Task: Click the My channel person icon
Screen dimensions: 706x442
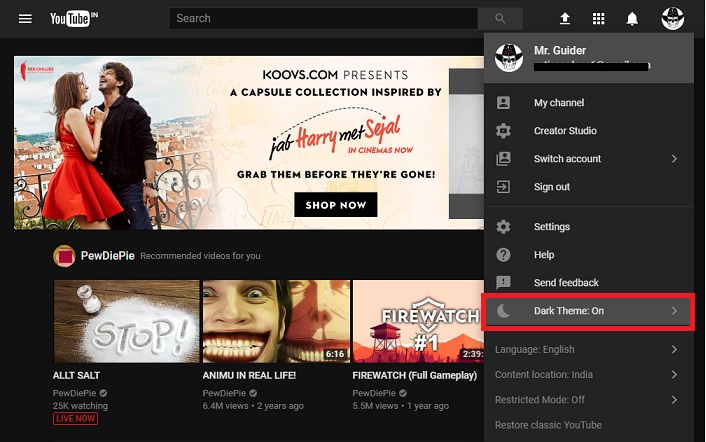Action: pos(503,103)
